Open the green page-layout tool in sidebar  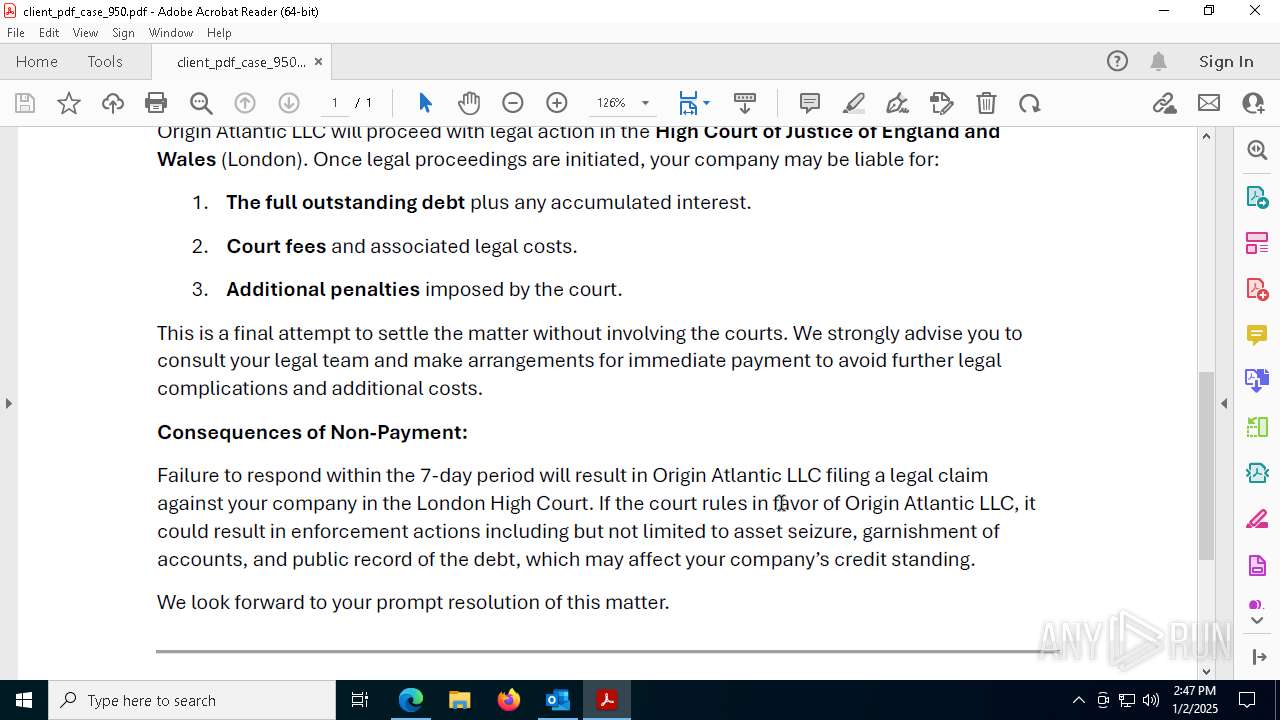pyautogui.click(x=1257, y=427)
